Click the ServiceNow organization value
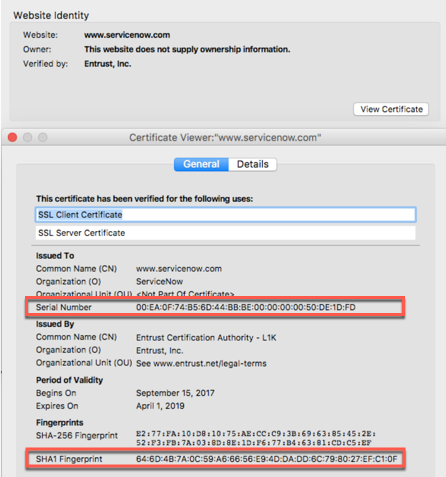The width and height of the screenshot is (446, 477). click(x=159, y=282)
